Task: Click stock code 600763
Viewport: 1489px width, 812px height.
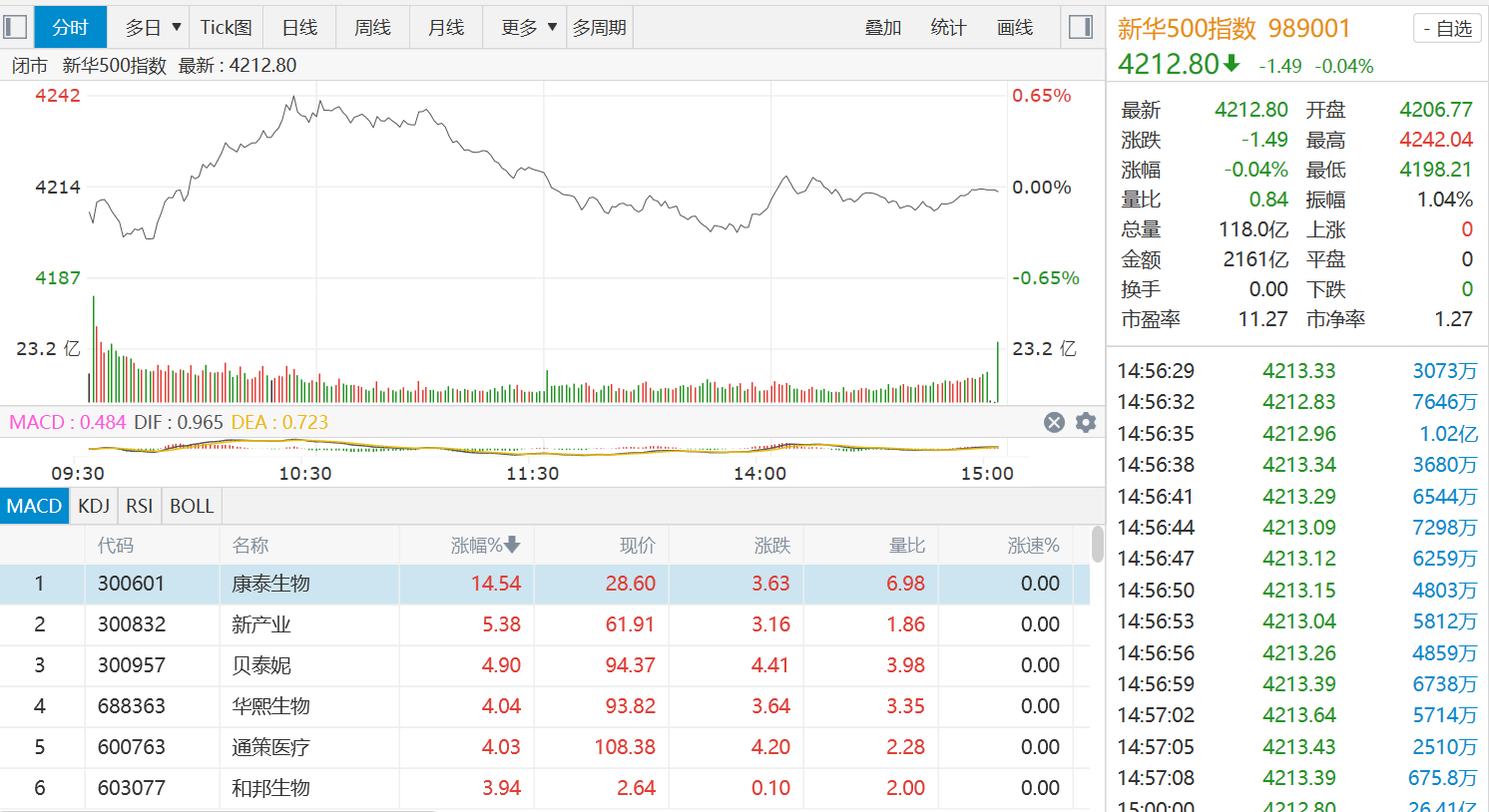Action: [131, 747]
